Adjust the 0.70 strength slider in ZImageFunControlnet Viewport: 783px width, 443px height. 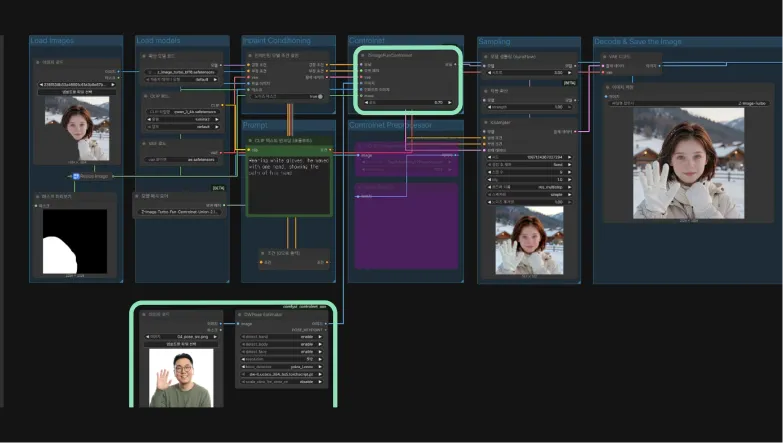coord(407,102)
